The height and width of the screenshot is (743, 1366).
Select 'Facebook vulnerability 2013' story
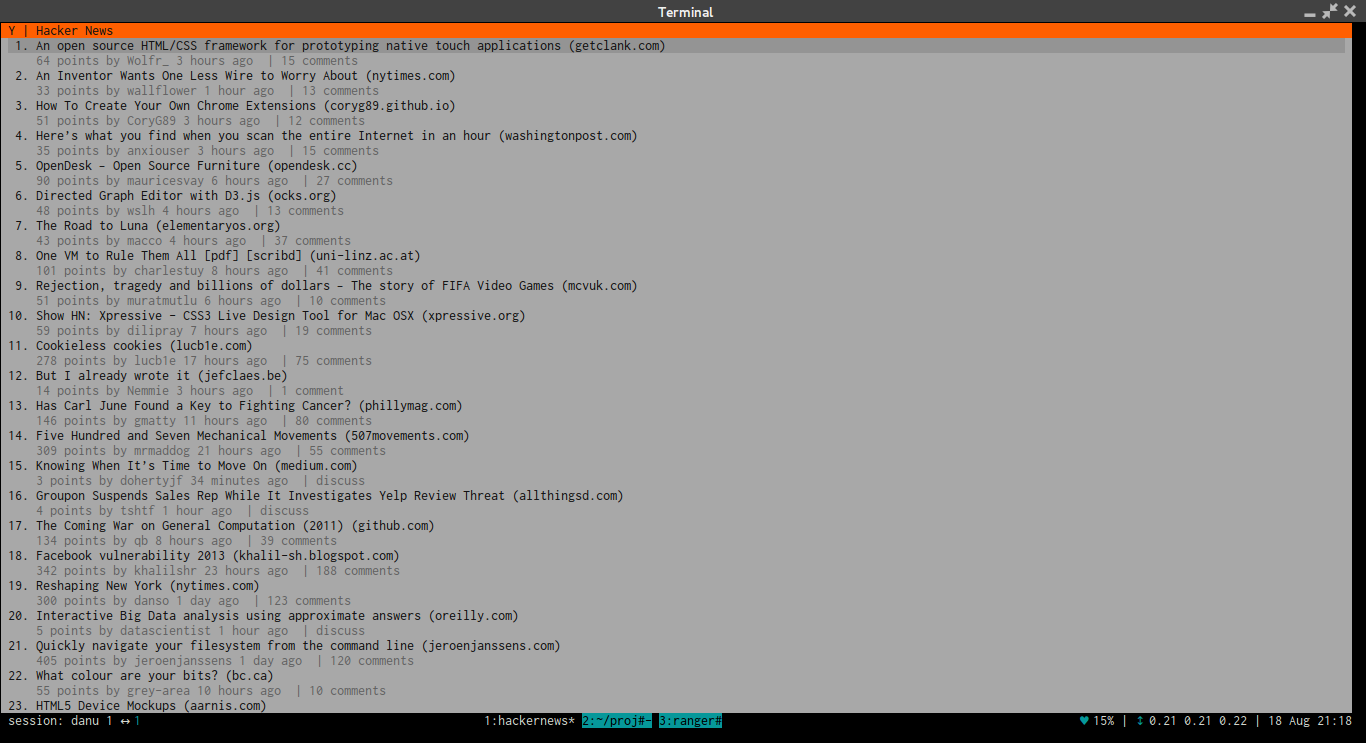(x=217, y=556)
